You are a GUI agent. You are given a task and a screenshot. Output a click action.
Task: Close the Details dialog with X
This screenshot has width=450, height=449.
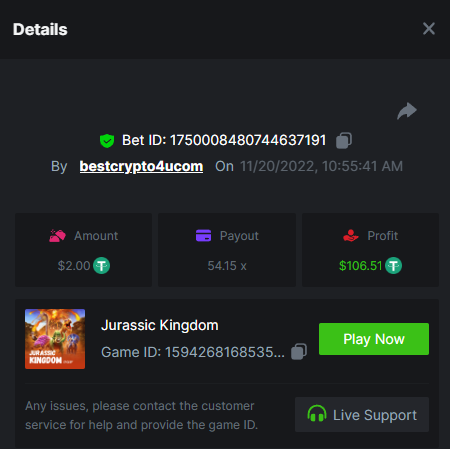[429, 29]
